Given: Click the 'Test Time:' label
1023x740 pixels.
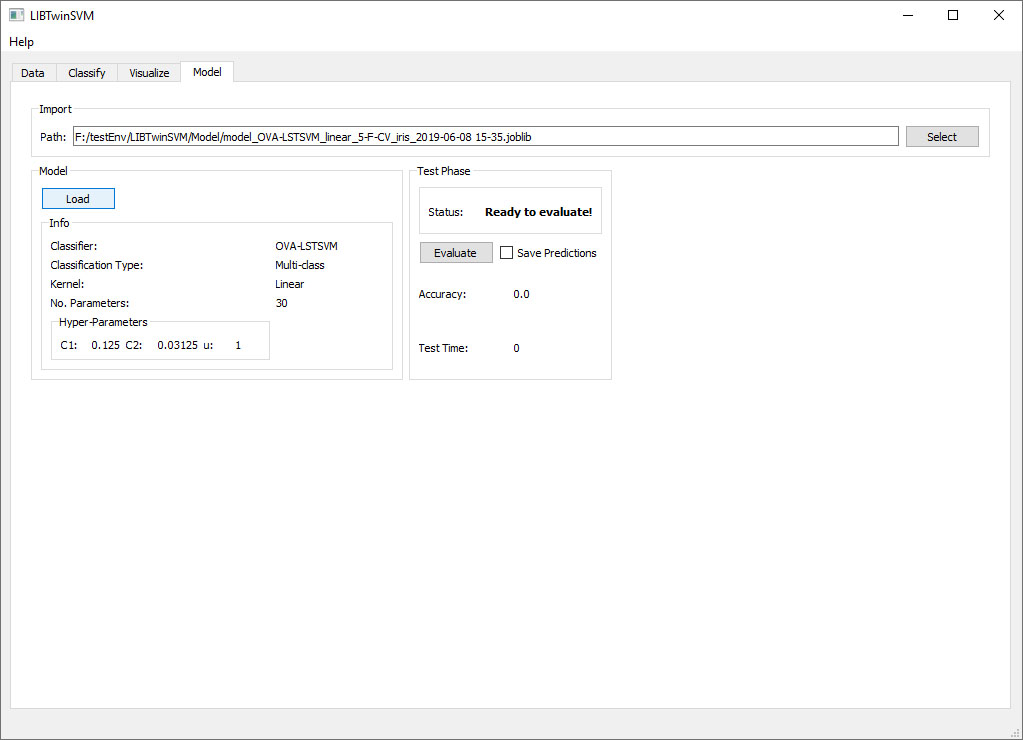Looking at the screenshot, I should point(443,348).
